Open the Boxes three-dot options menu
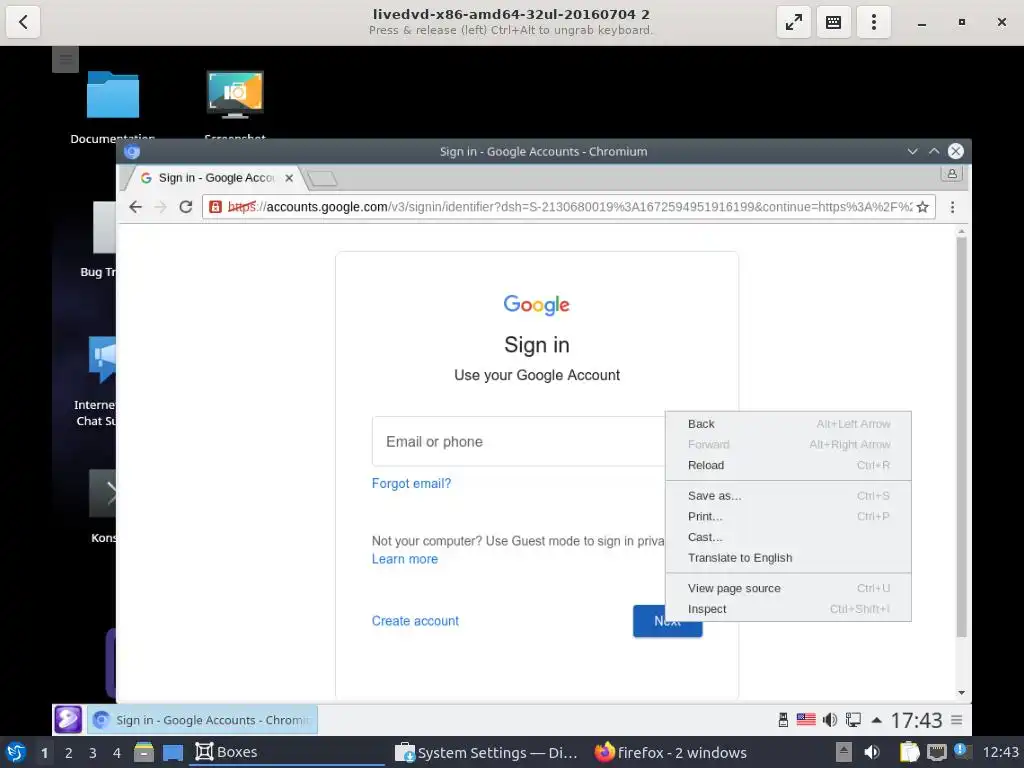1024x768 pixels. click(874, 22)
